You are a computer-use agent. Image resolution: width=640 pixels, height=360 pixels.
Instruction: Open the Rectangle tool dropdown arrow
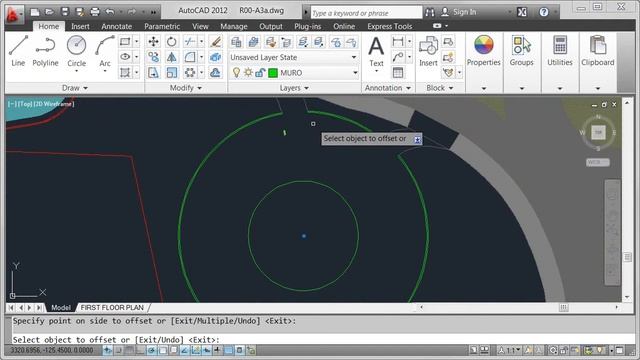(136, 41)
